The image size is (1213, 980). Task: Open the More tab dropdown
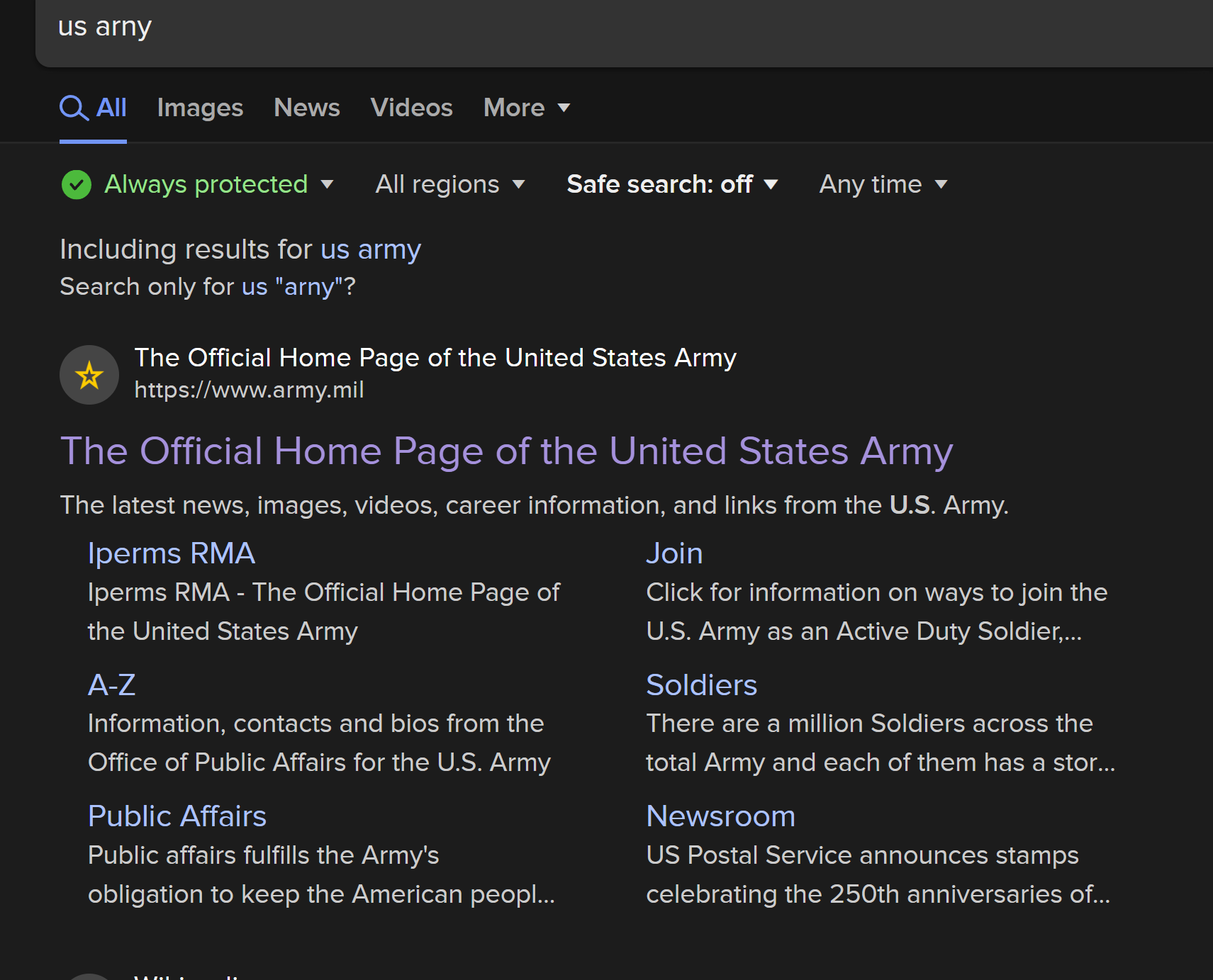tap(527, 108)
